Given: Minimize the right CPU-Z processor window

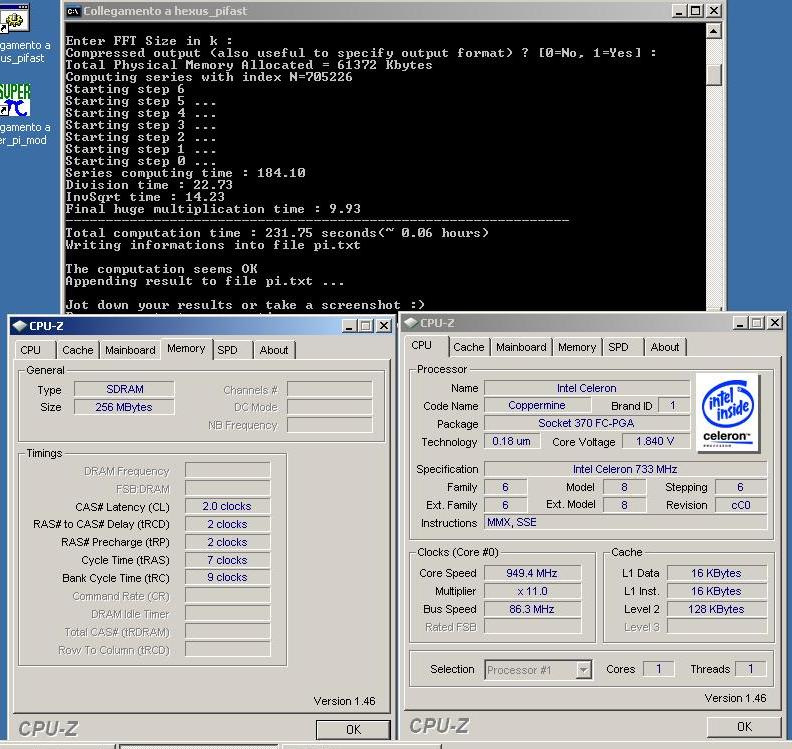Looking at the screenshot, I should point(740,323).
